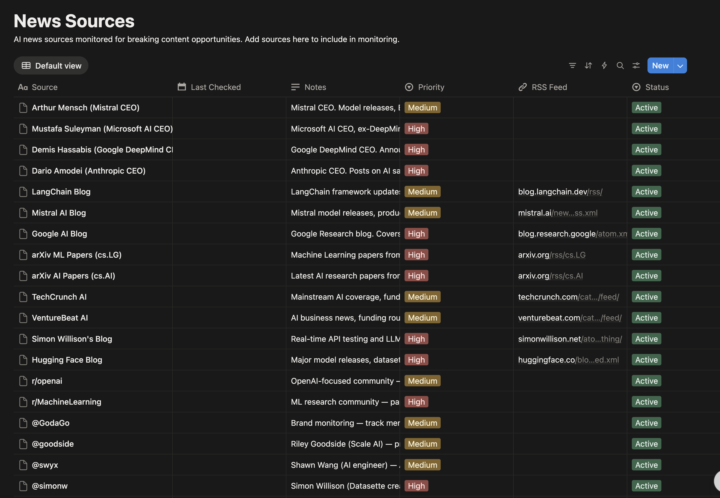Image resolution: width=720 pixels, height=498 pixels.
Task: Open the sort arrows icon
Action: click(588, 66)
